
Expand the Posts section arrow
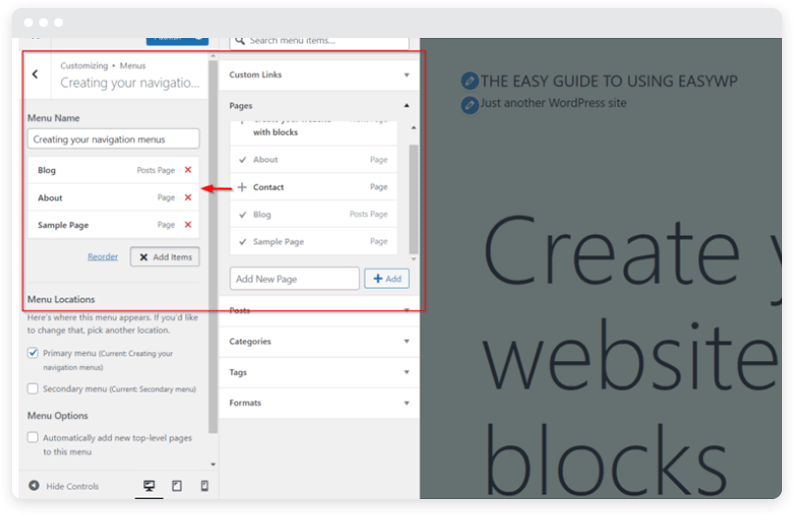407,310
